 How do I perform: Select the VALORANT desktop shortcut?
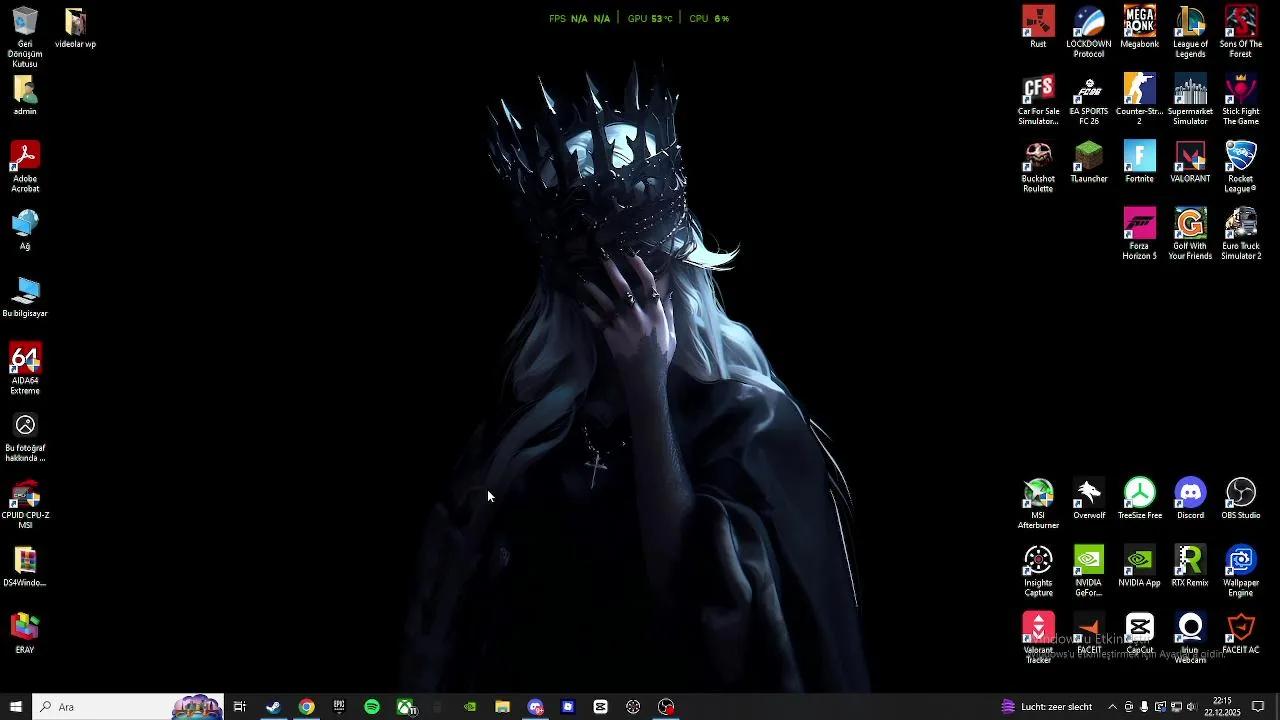[x=1190, y=162]
